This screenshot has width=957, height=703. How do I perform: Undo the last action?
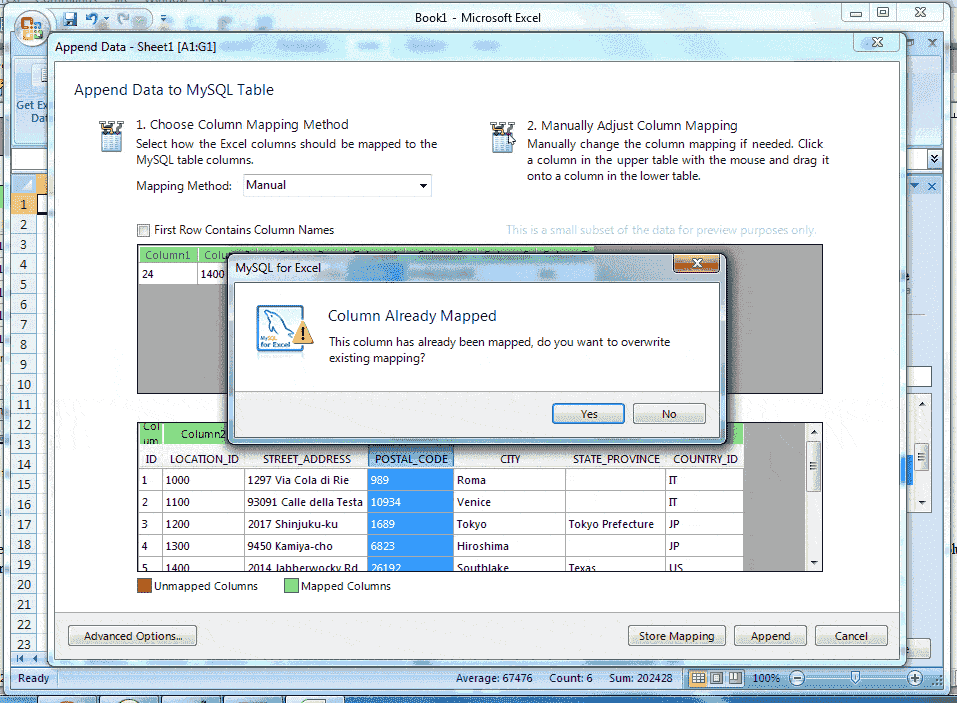point(91,17)
